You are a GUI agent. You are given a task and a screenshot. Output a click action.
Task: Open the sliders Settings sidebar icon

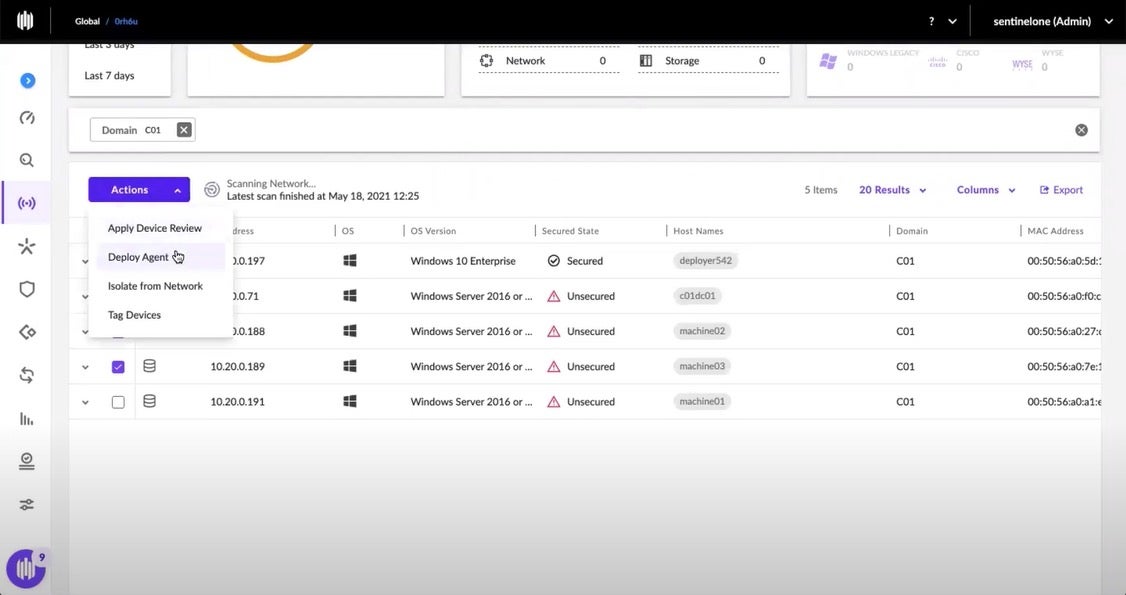click(27, 505)
